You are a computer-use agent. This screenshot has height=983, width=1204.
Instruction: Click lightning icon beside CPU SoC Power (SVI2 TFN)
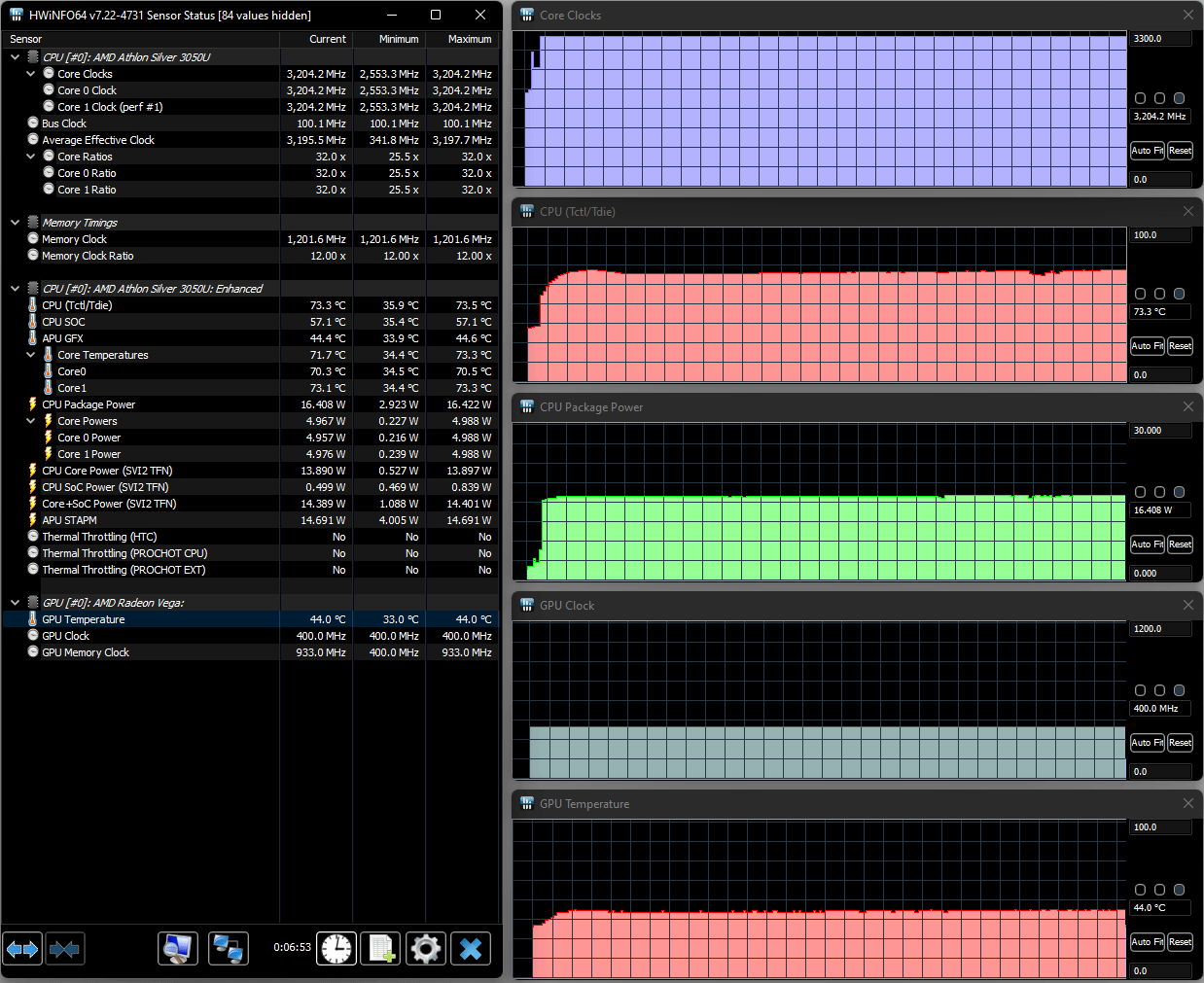click(x=33, y=487)
